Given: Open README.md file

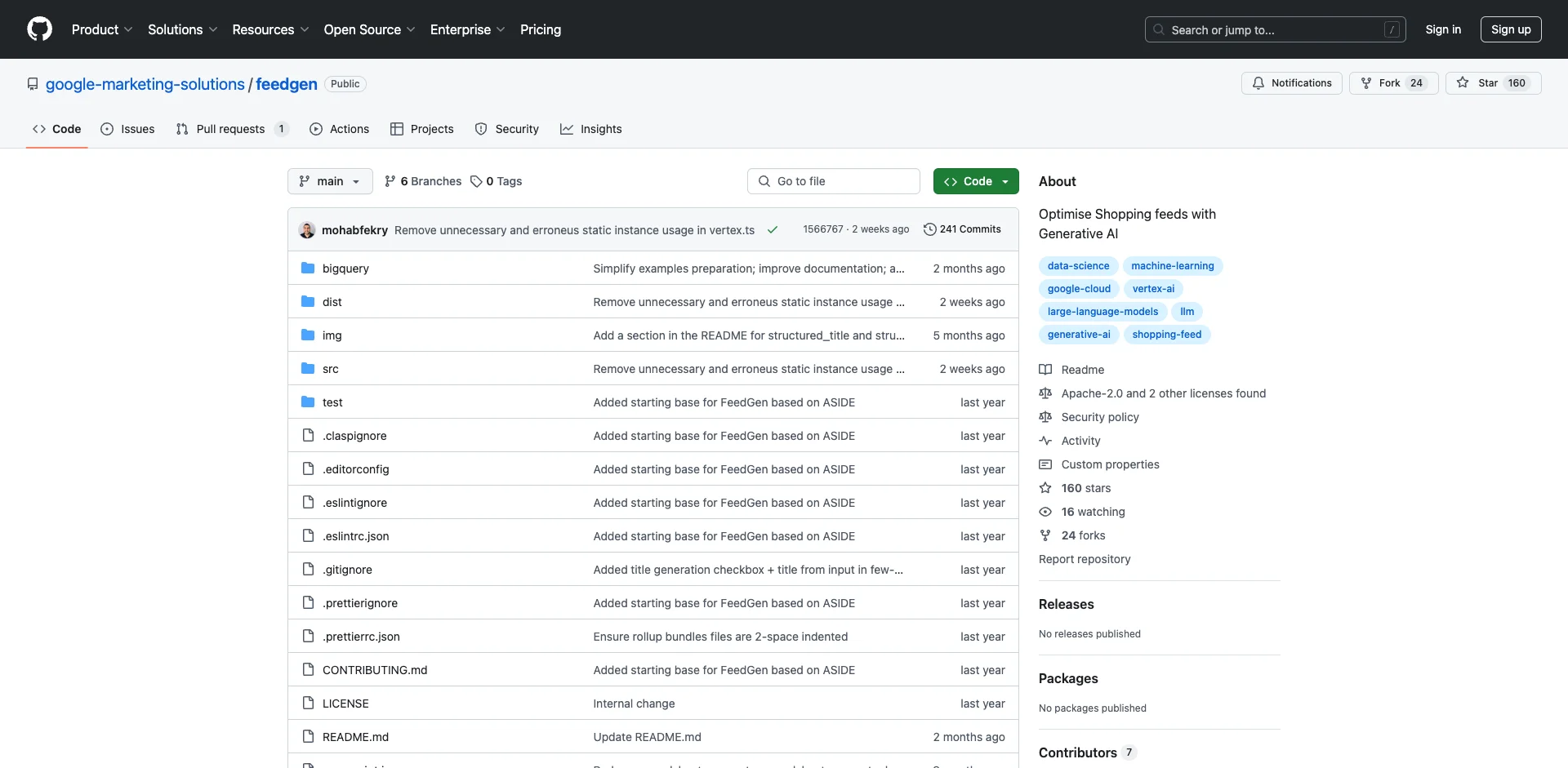Looking at the screenshot, I should [356, 737].
